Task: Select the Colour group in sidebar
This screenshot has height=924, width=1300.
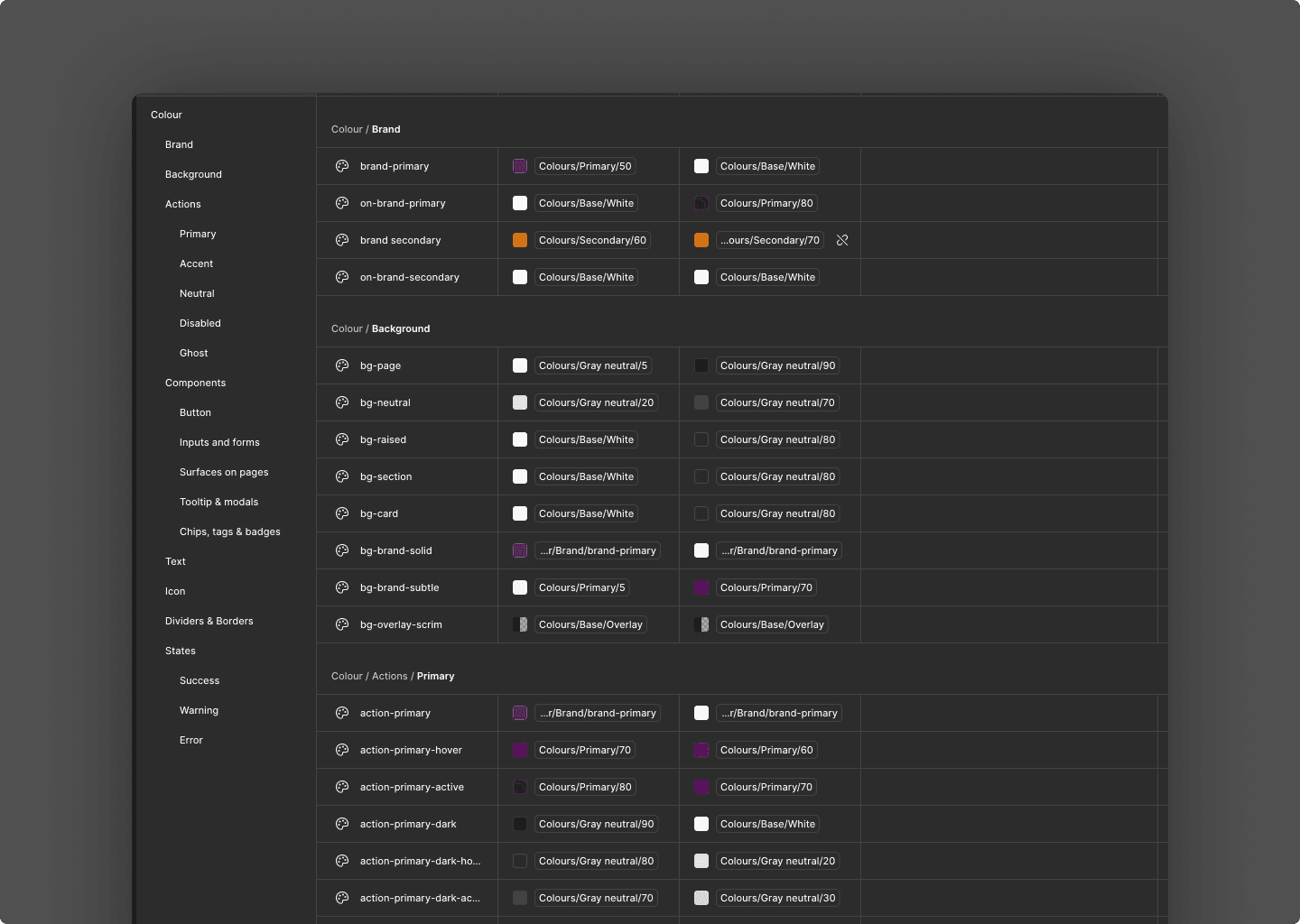Action: [166, 115]
